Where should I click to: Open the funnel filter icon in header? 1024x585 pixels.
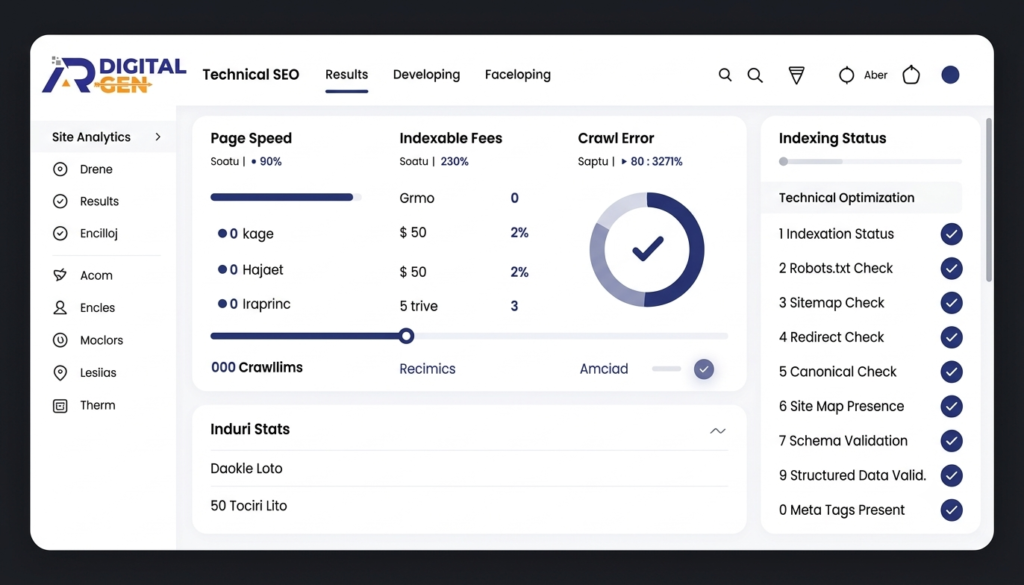(x=796, y=75)
